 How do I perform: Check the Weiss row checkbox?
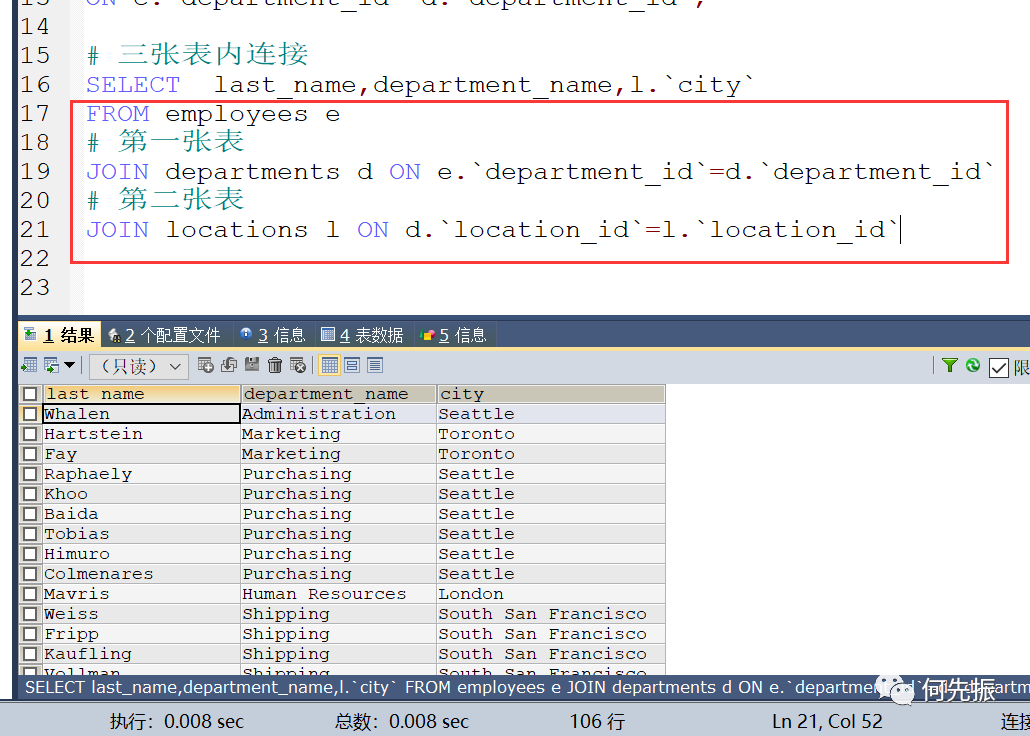click(30, 614)
